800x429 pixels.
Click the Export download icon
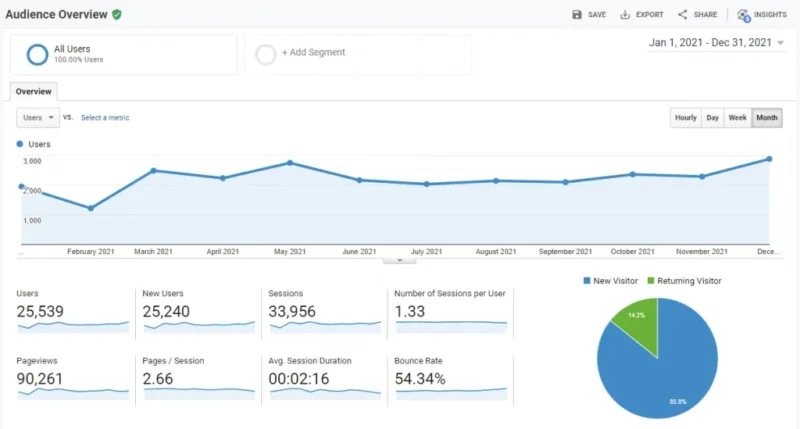[x=625, y=15]
